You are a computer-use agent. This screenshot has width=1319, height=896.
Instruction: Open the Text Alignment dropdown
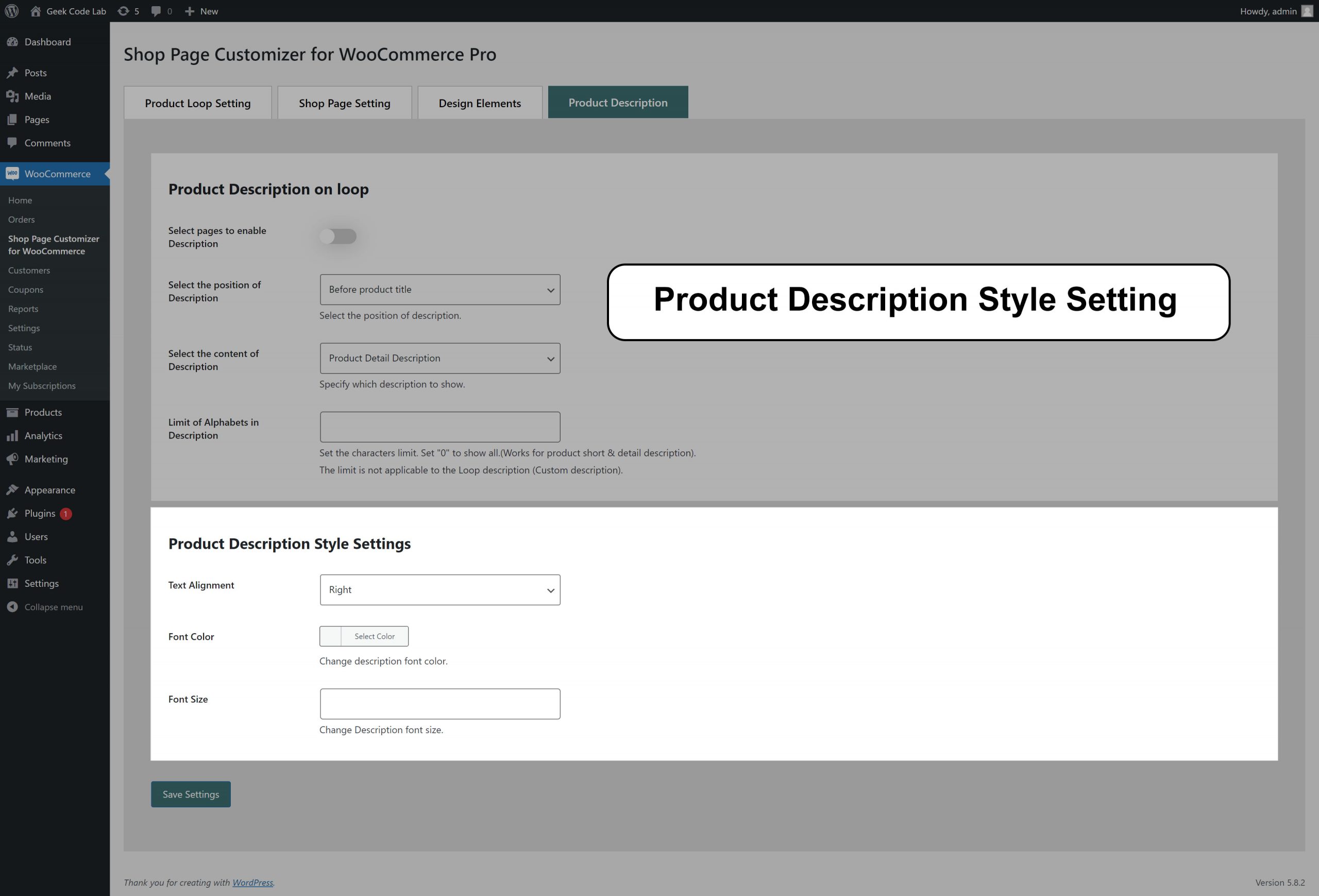[440, 589]
